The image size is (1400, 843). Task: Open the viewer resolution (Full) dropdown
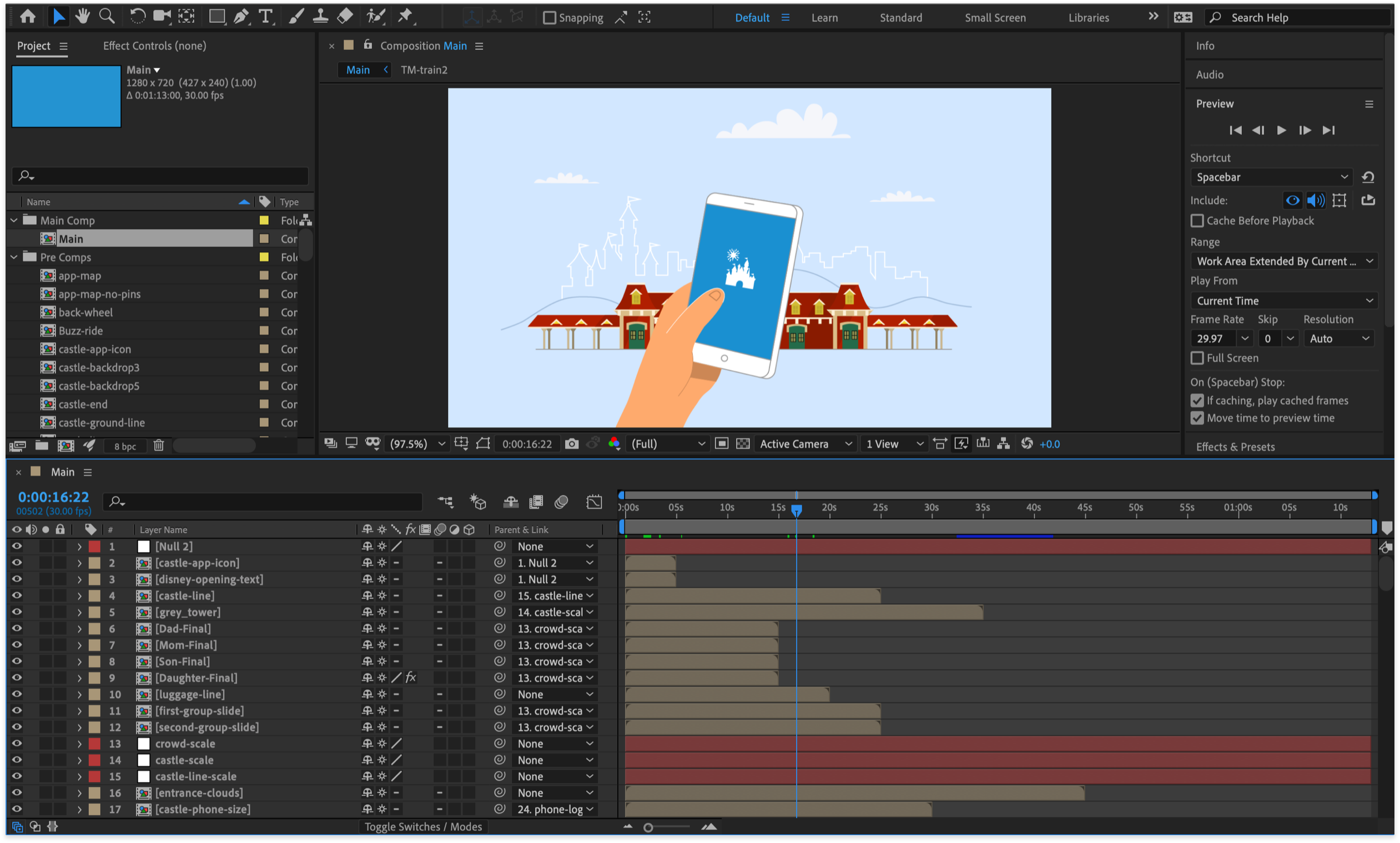(667, 444)
